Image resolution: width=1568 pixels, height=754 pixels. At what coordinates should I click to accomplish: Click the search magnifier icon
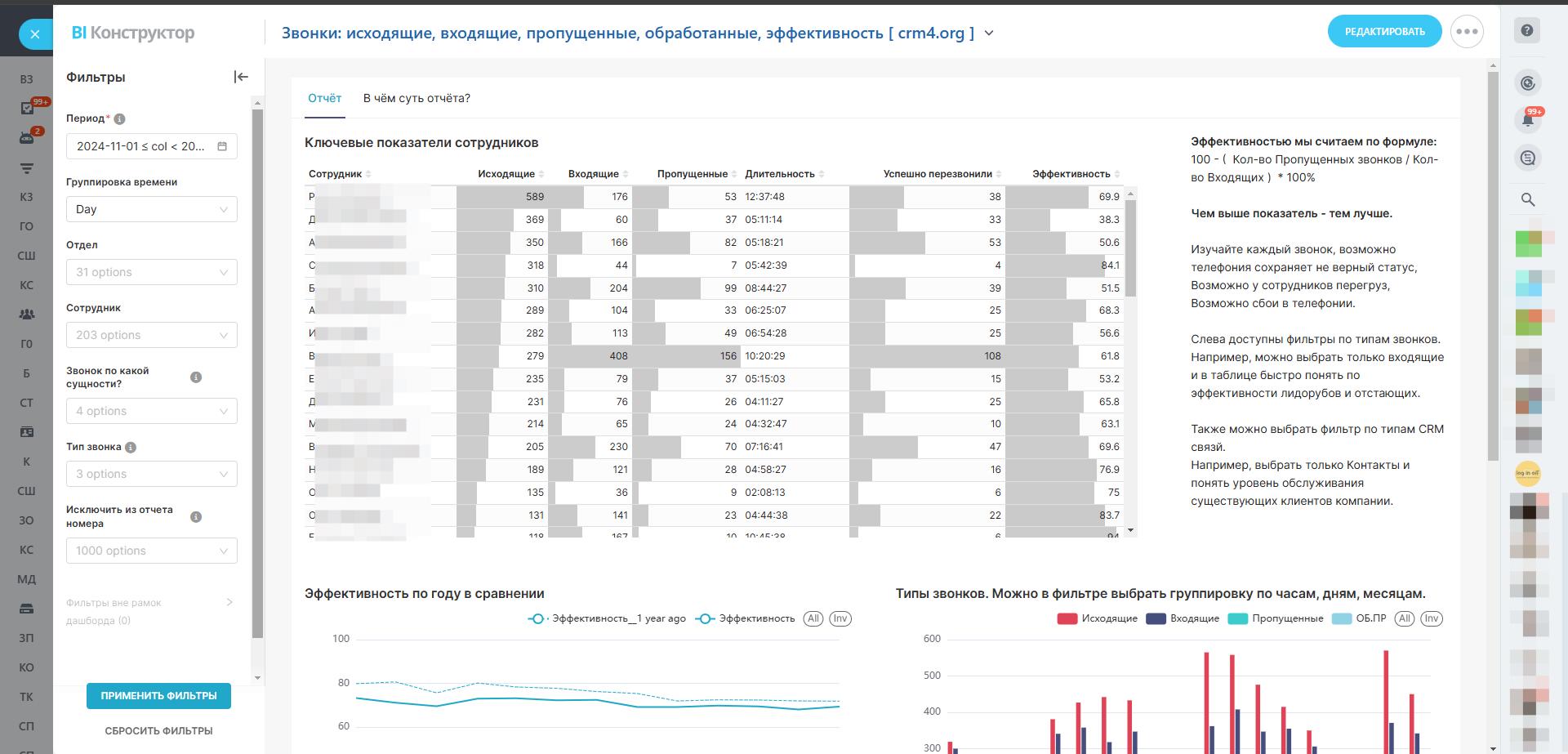[x=1527, y=199]
